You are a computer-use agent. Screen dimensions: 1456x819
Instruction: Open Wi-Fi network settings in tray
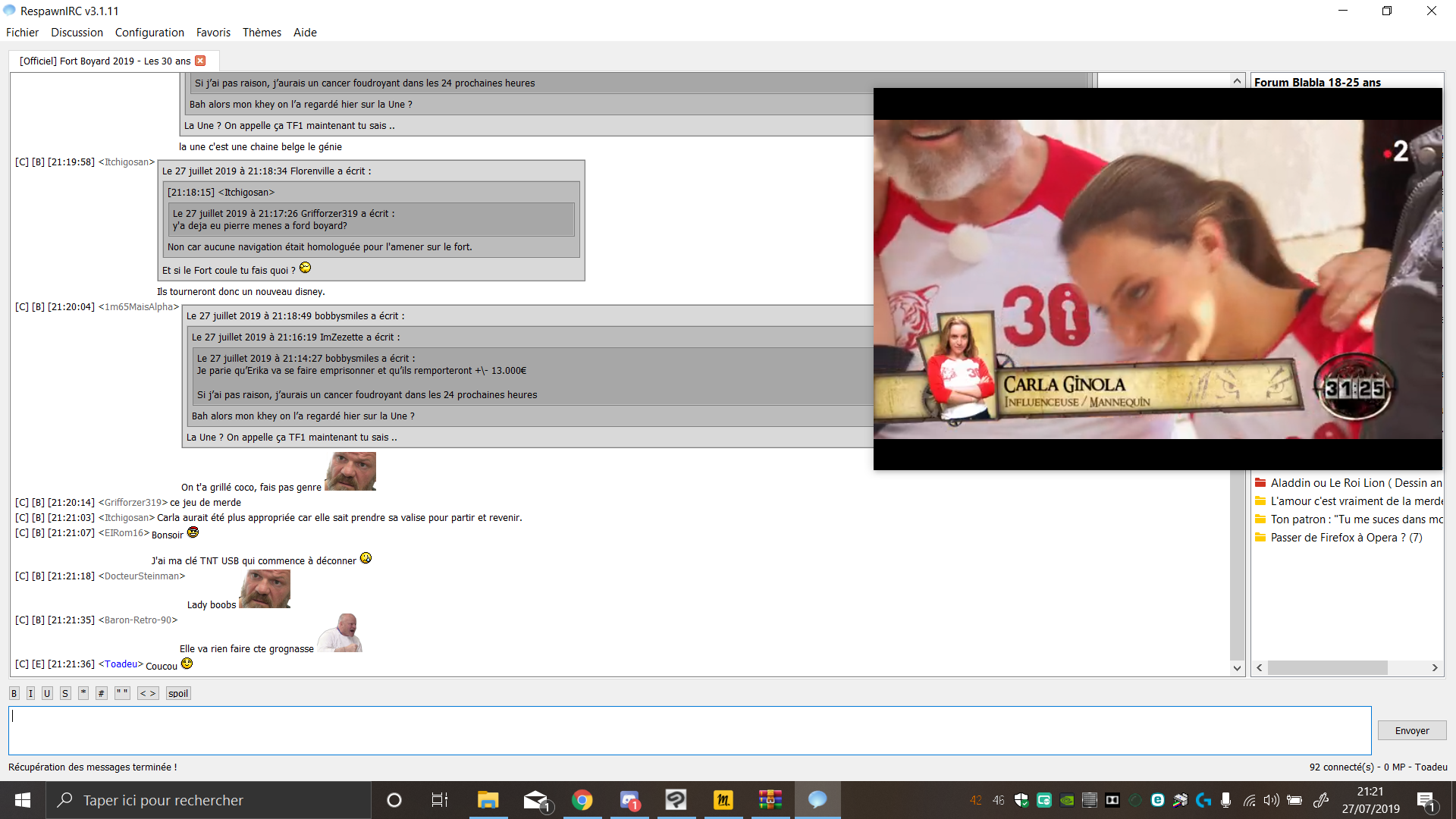click(x=1249, y=800)
